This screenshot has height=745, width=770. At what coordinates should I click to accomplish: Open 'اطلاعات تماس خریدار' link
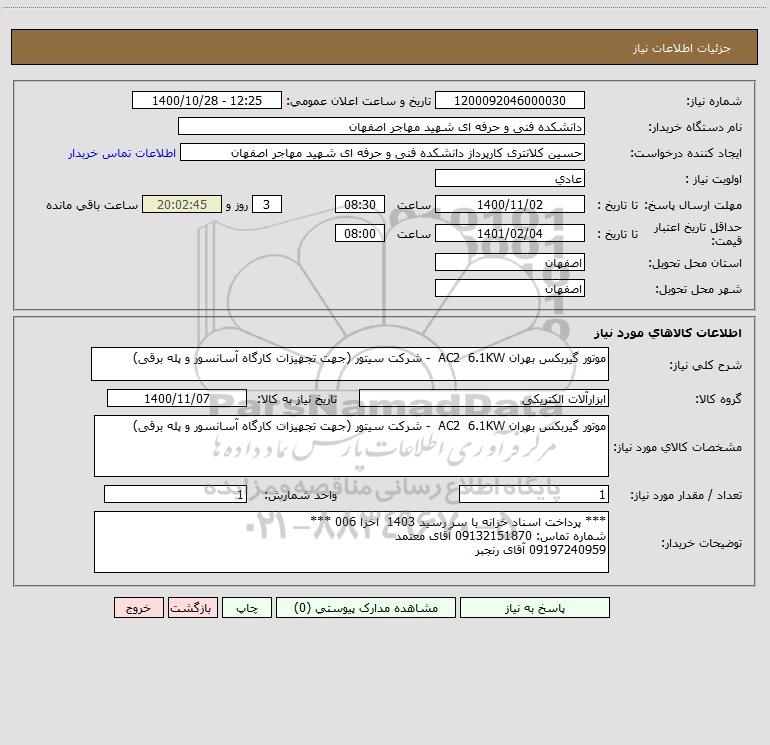122,153
